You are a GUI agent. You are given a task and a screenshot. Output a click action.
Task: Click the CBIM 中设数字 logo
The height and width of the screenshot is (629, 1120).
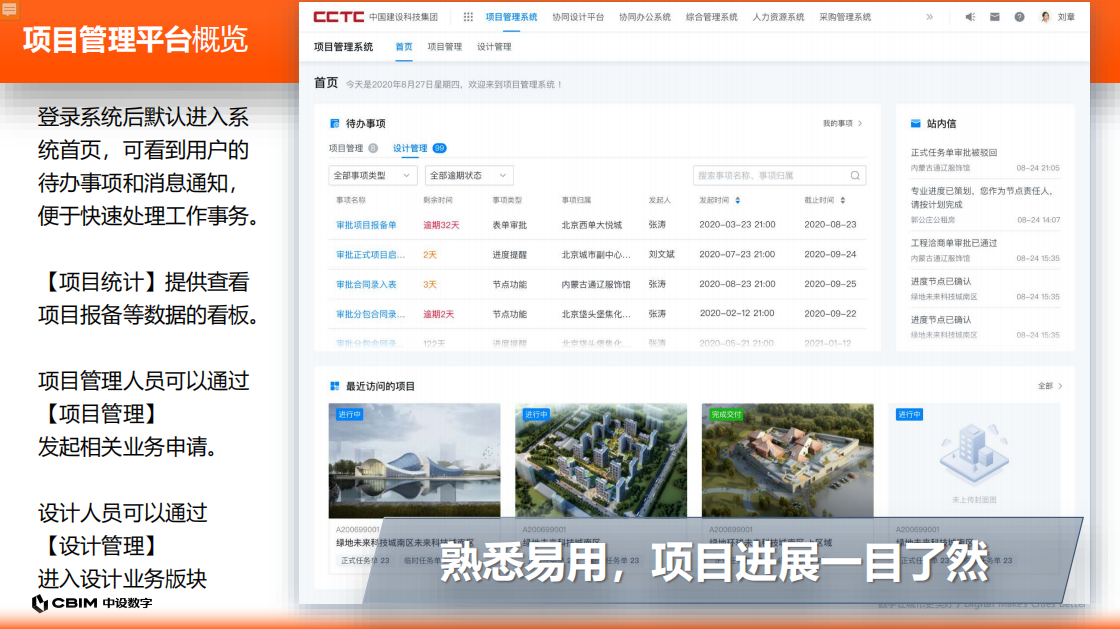pyautogui.click(x=92, y=603)
